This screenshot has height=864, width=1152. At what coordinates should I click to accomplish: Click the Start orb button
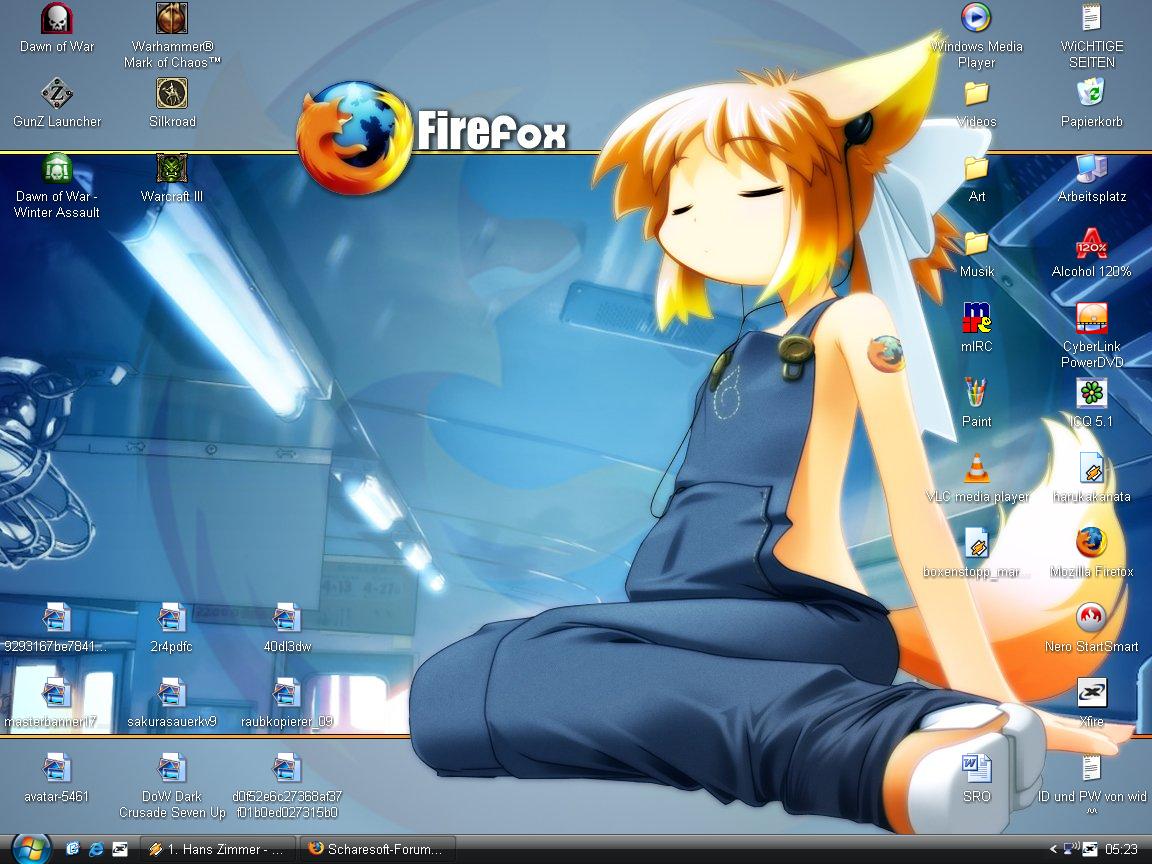pos(30,848)
